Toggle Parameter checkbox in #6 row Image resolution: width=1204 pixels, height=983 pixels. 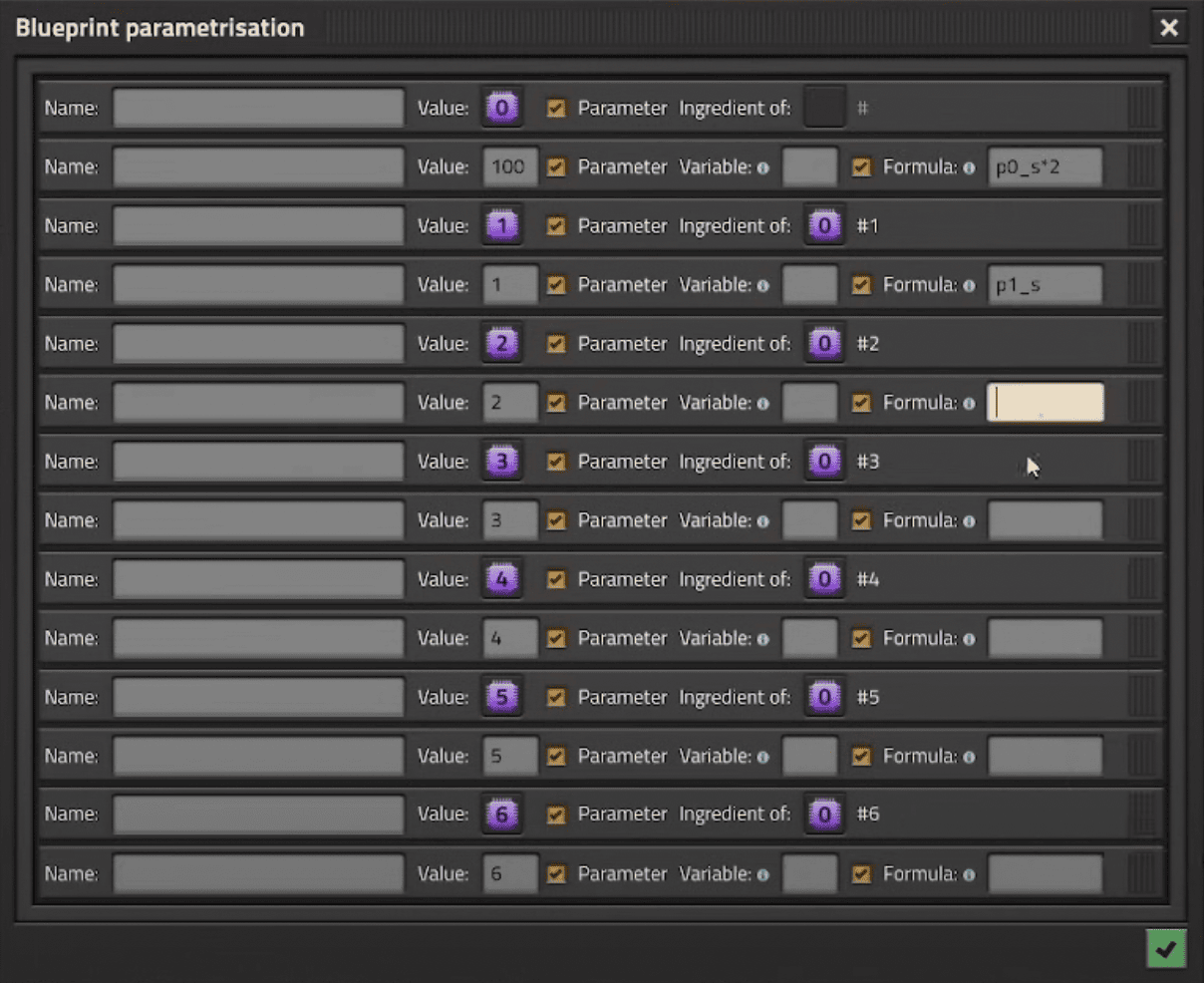(x=556, y=814)
